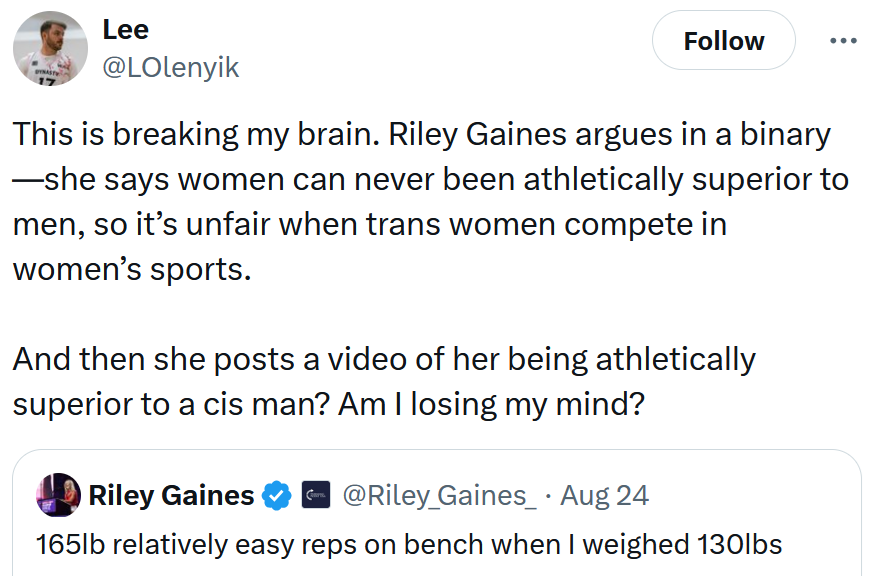Viewport: 873px width, 576px height.
Task: Click Riley Gaines' bold display name
Action: click(x=172, y=495)
